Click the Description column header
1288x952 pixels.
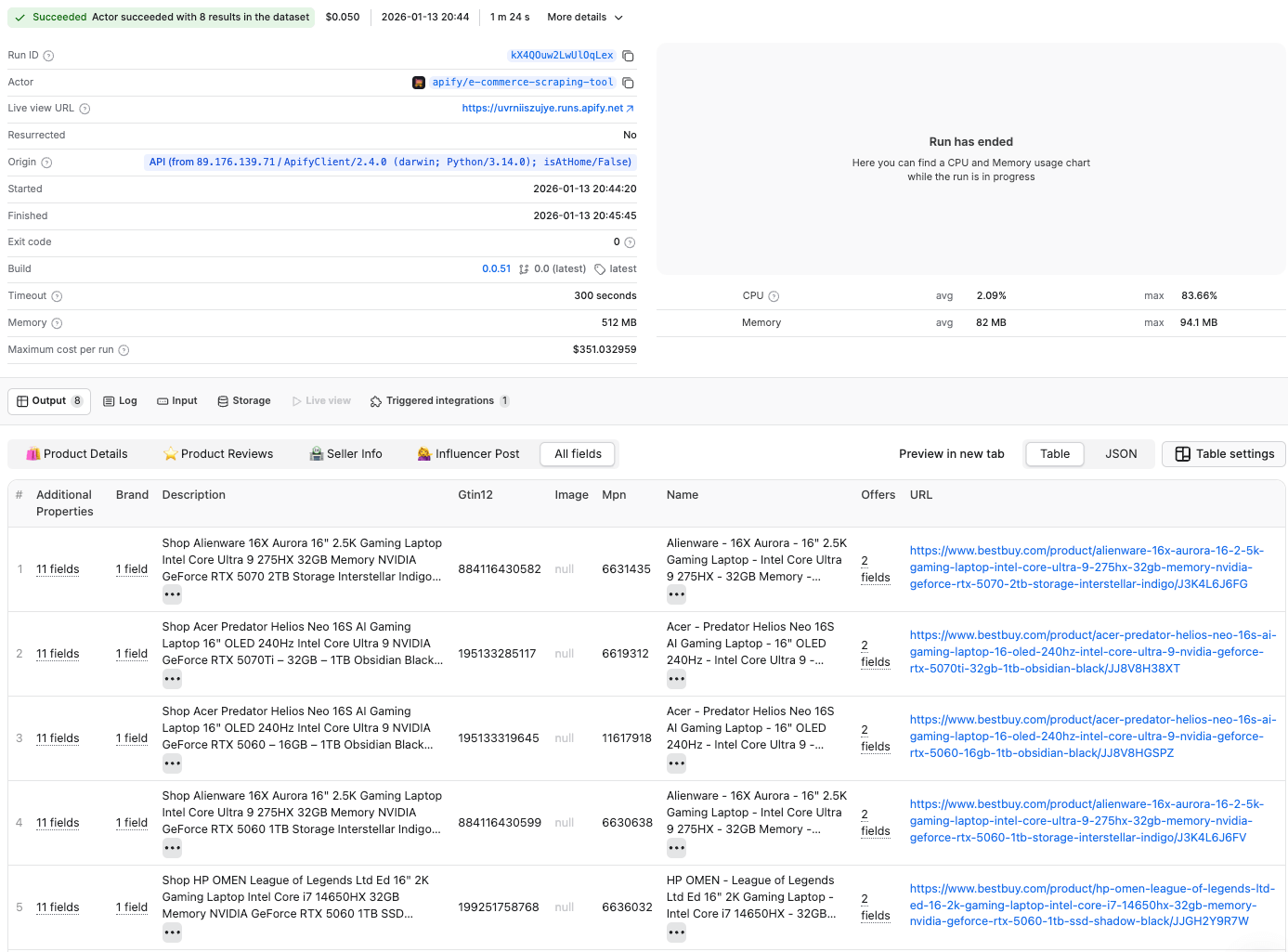(193, 495)
